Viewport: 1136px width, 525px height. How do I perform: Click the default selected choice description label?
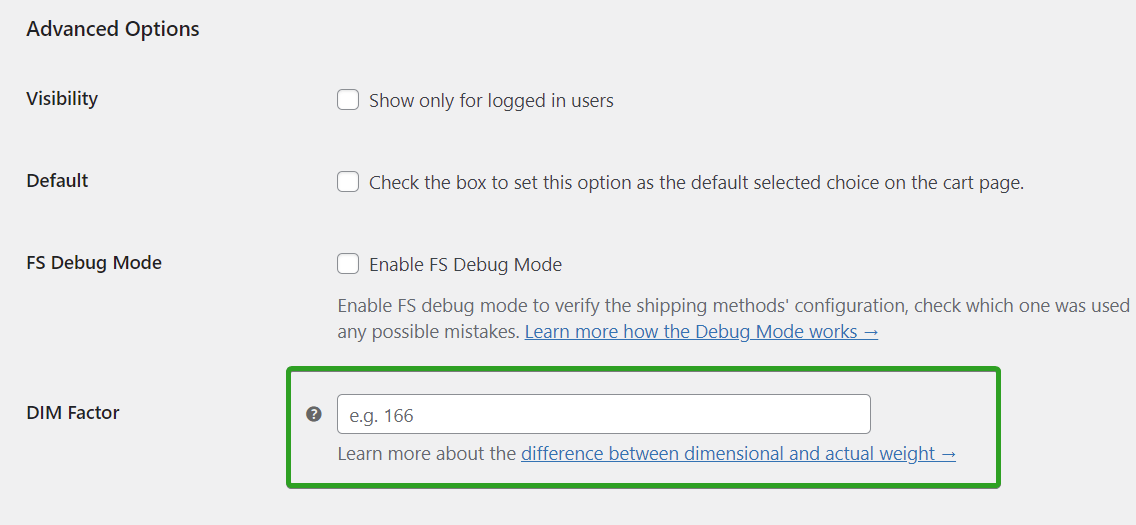click(x=696, y=182)
